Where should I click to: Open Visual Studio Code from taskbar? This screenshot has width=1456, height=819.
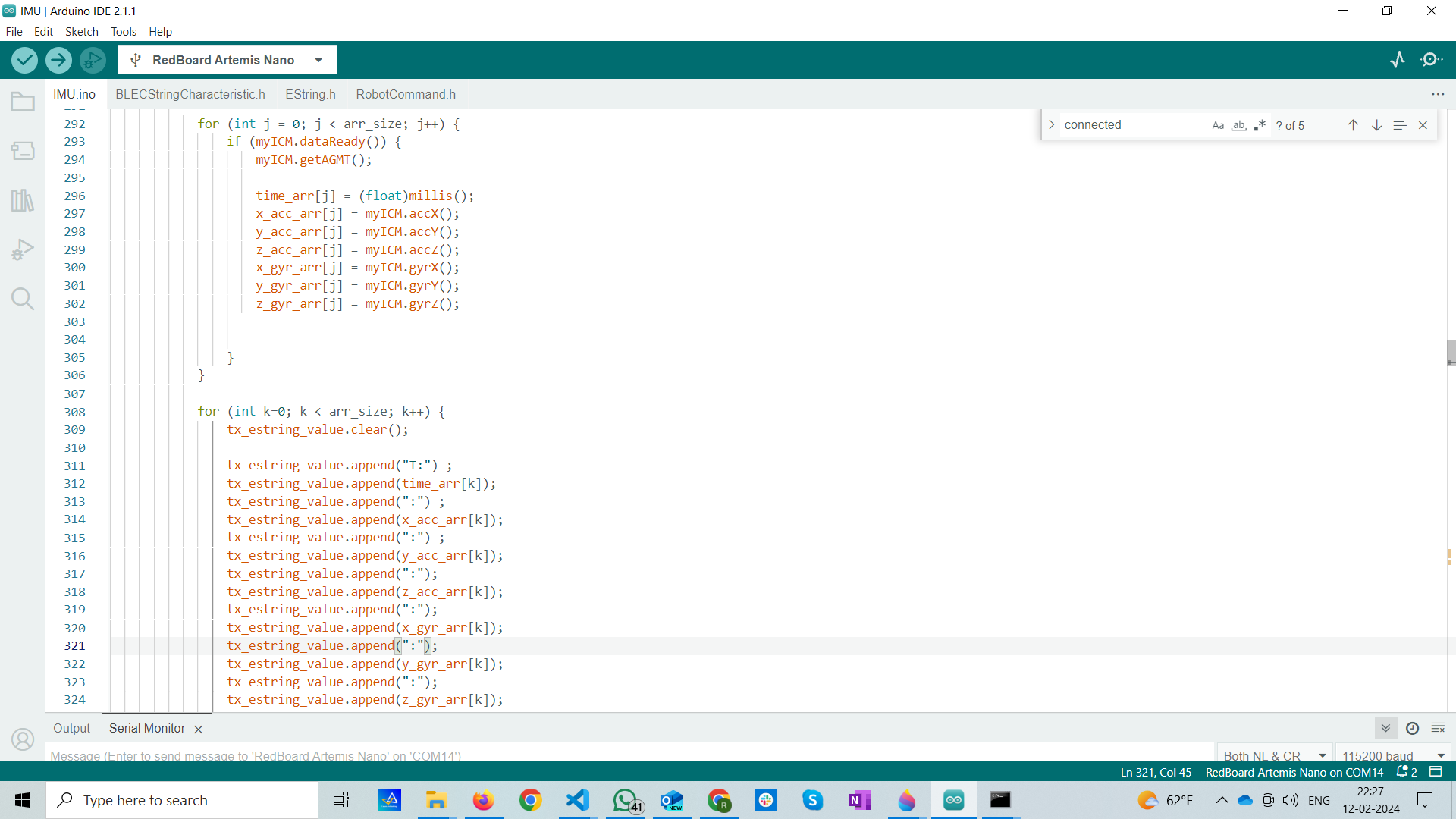(577, 800)
